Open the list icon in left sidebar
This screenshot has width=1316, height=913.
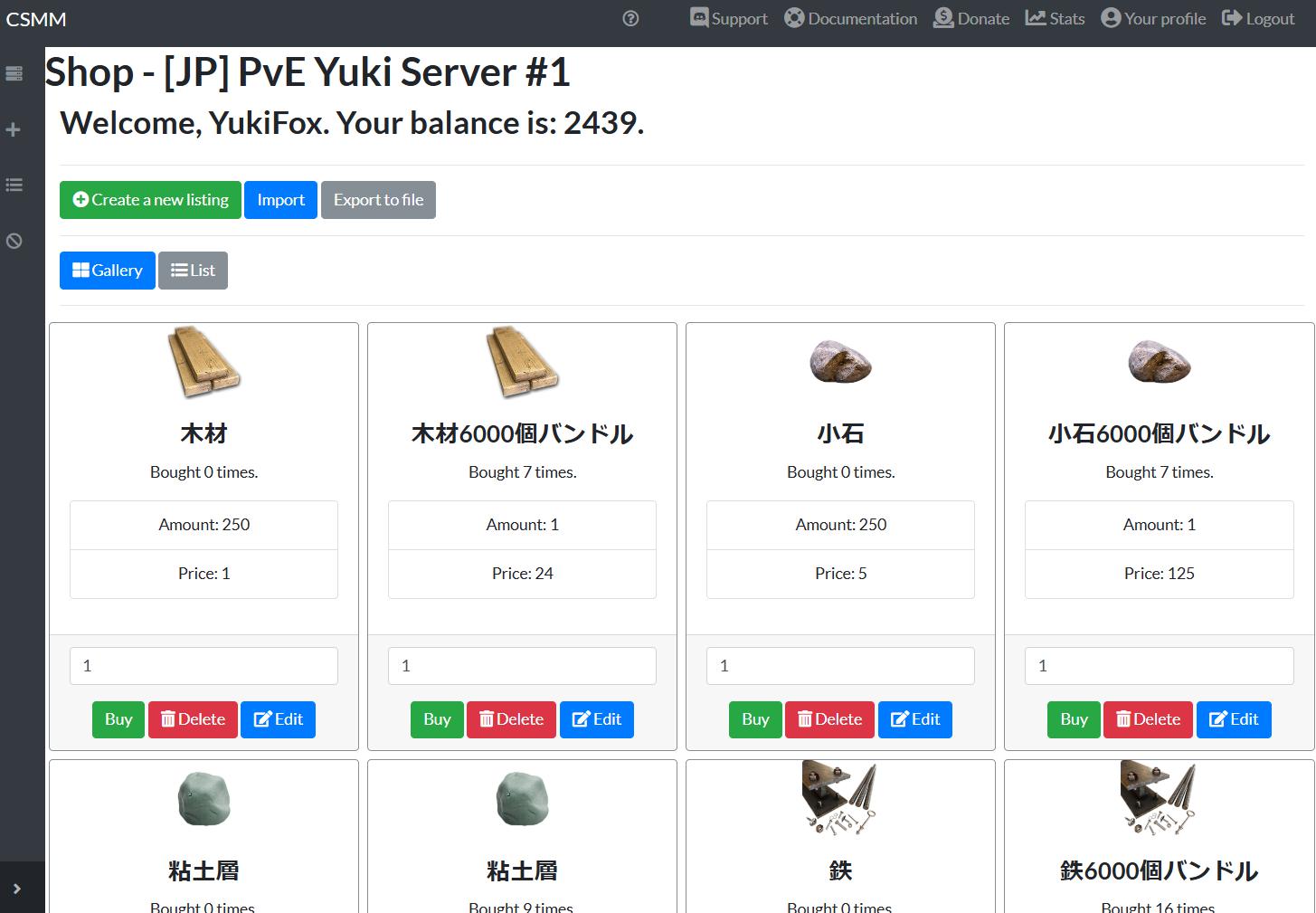pos(14,185)
